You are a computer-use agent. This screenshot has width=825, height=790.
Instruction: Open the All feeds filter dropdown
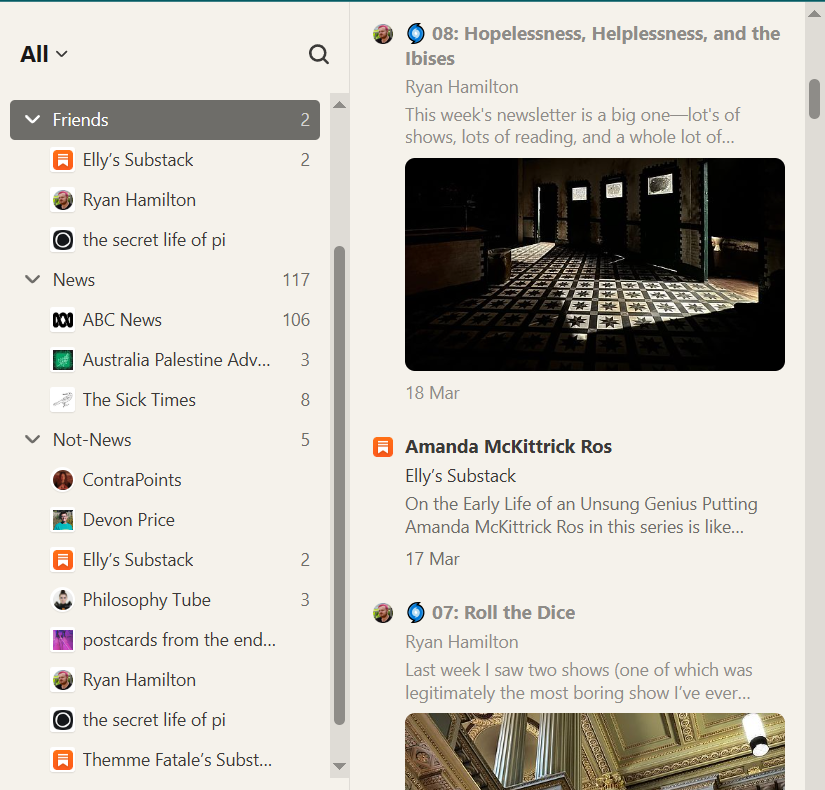pos(44,54)
